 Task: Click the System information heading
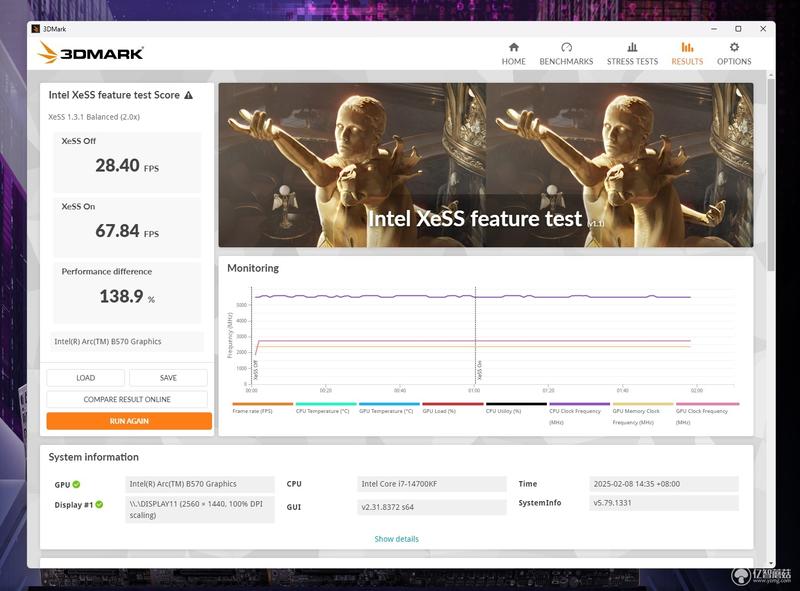(93, 457)
